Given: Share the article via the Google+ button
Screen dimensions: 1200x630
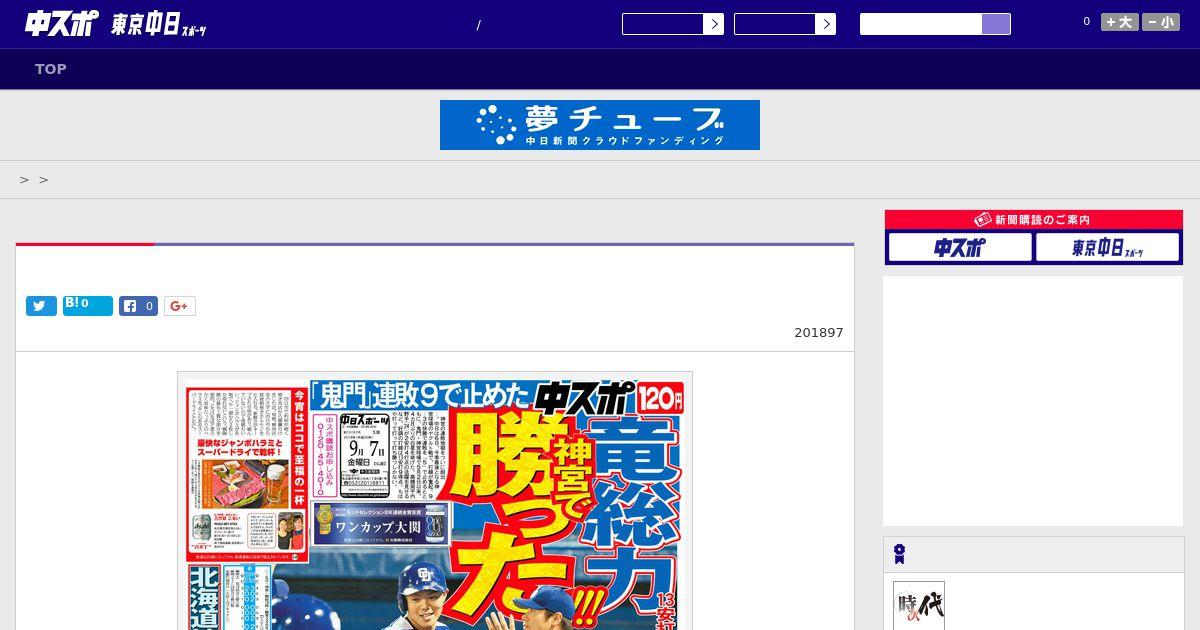Looking at the screenshot, I should click(180, 306).
